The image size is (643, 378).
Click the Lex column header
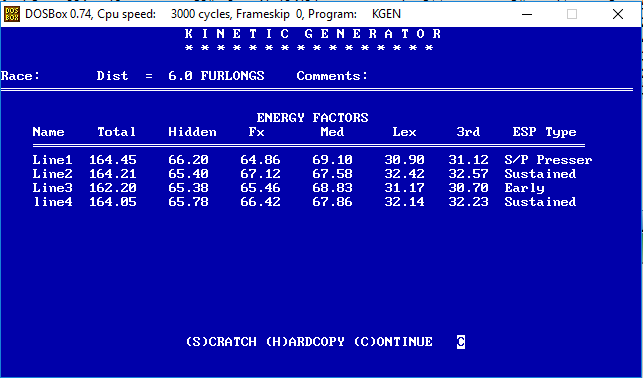click(404, 132)
